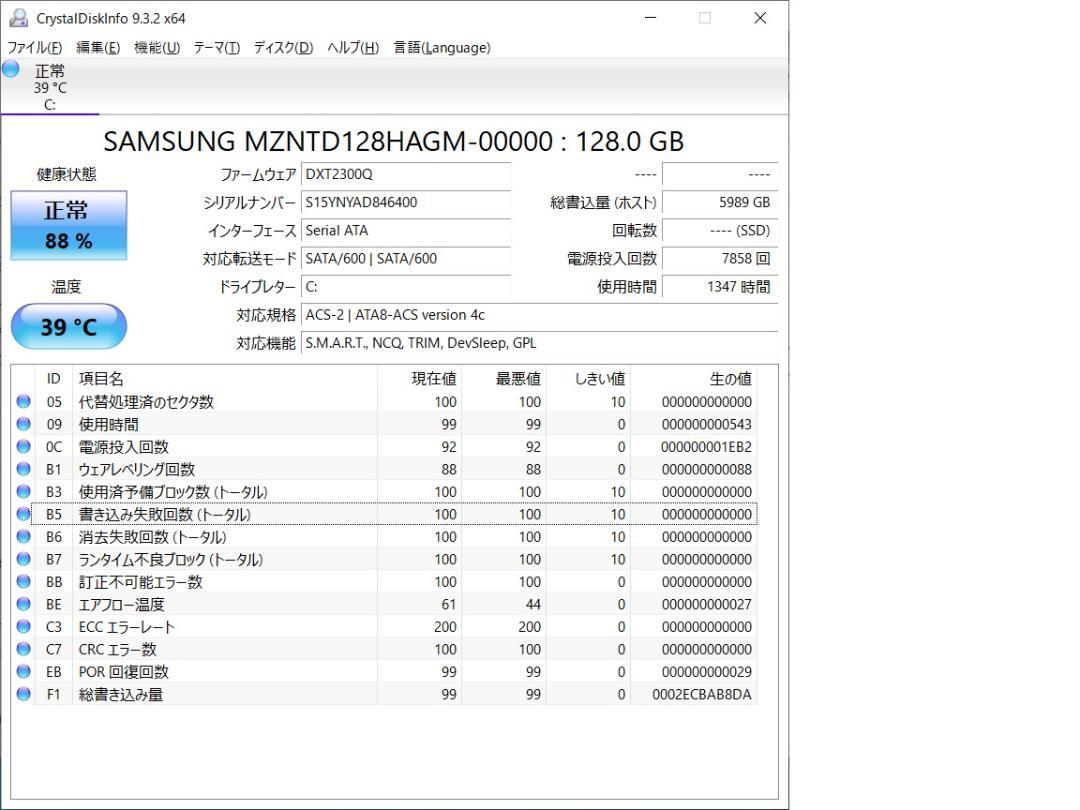The width and height of the screenshot is (1080, 810).
Task: Click the 項目名 column header
Action: (x=225, y=379)
